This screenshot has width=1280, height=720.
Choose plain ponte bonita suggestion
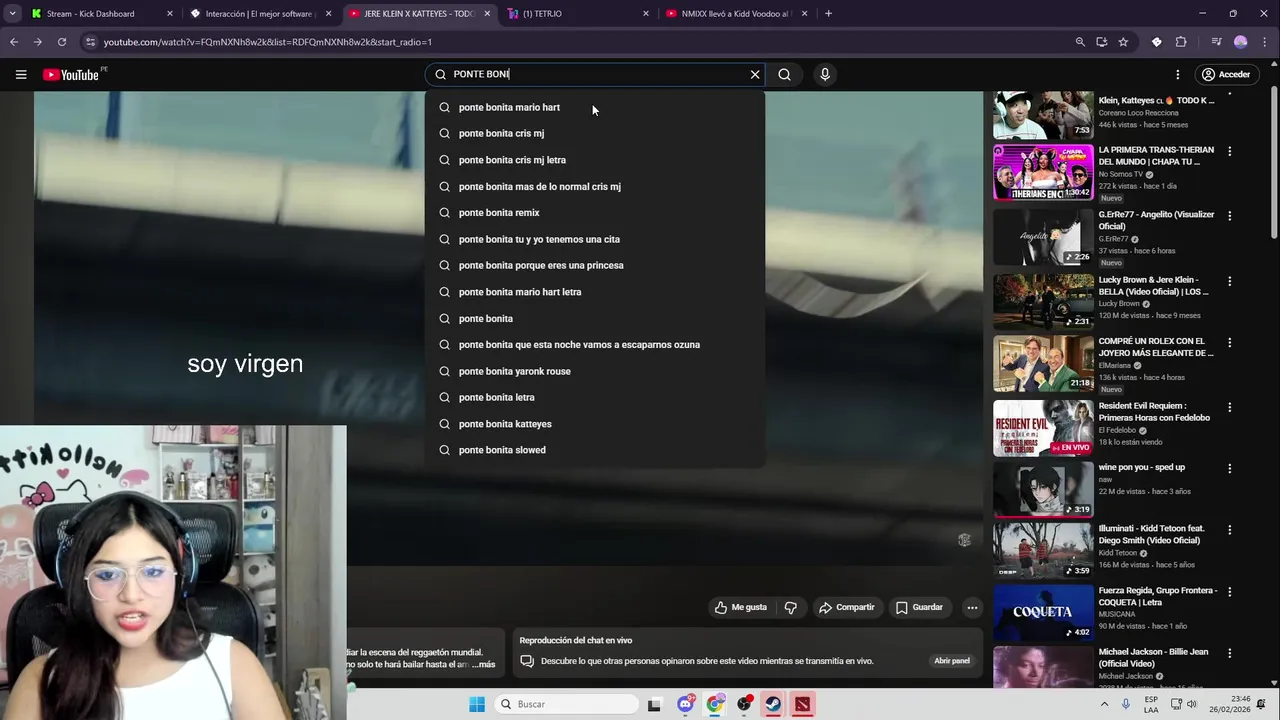pos(595,318)
